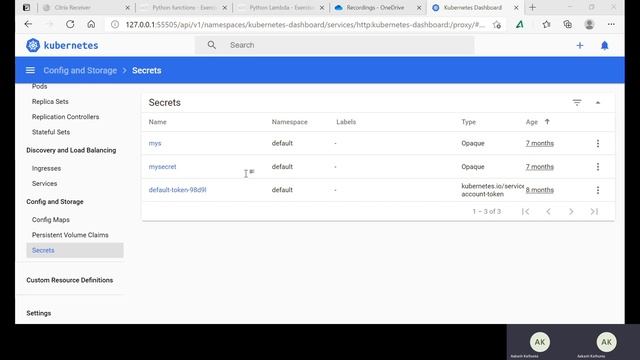Click the green A extension icon
Image resolution: width=640 pixels, height=360 pixels.
click(520, 24)
